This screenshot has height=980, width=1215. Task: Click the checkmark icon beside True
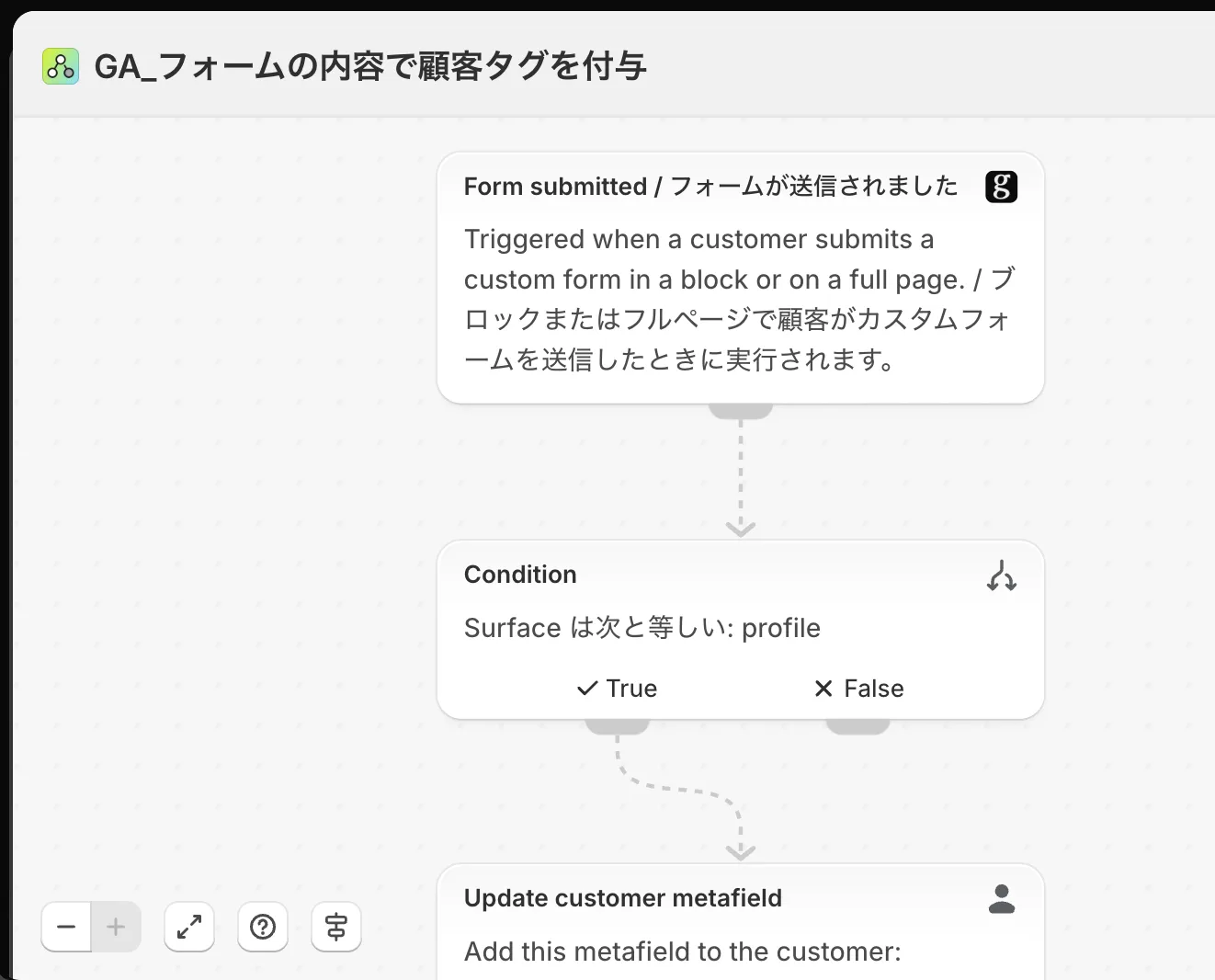click(x=587, y=689)
